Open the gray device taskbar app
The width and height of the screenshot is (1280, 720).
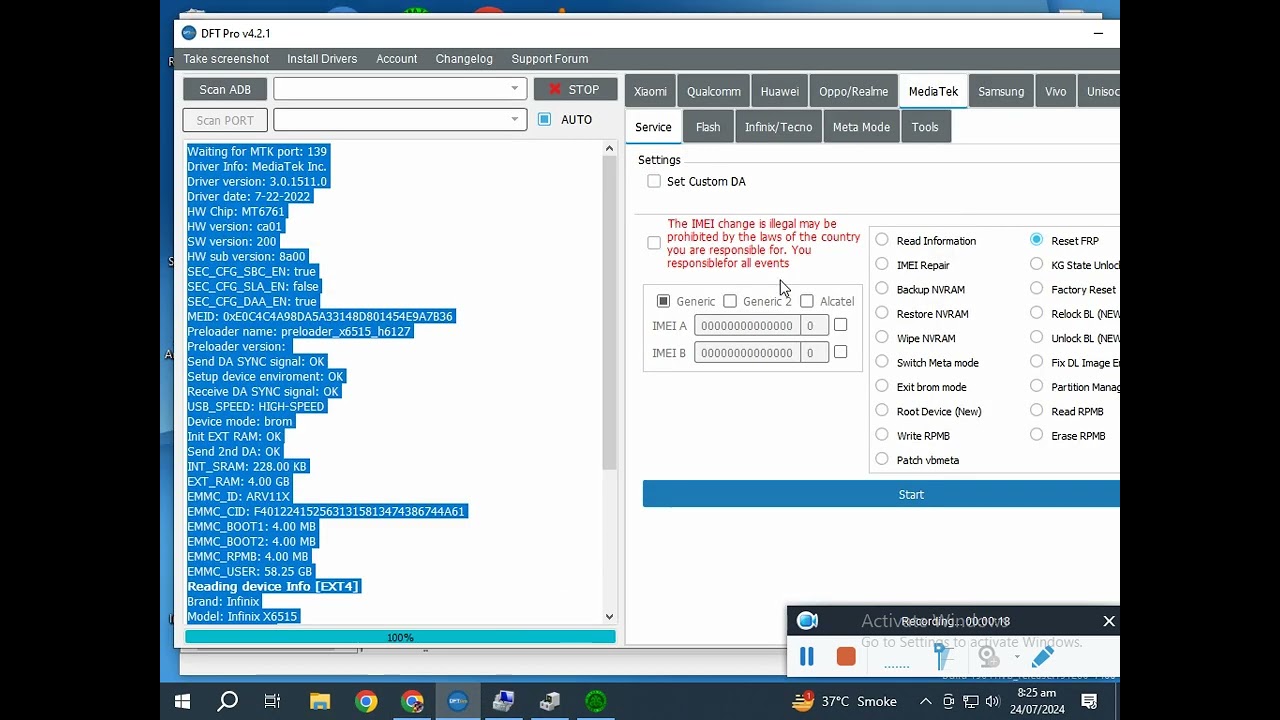tap(549, 701)
